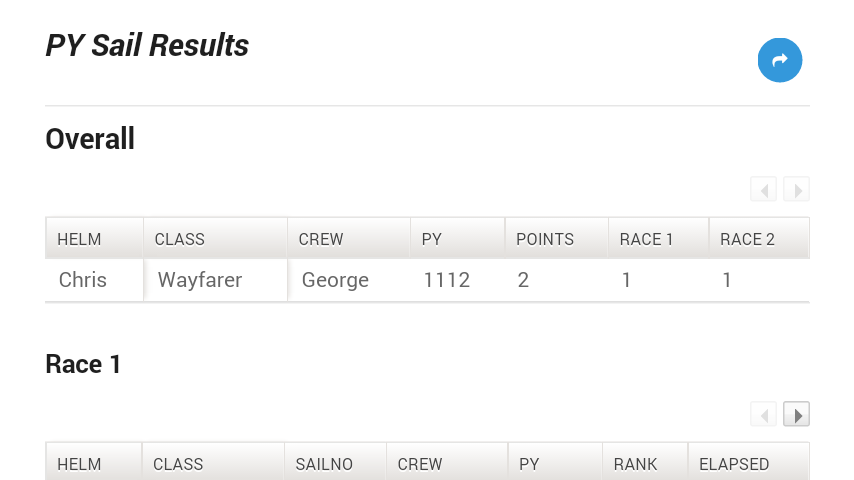The image size is (854, 480).
Task: Click Overall table previous arrow
Action: [763, 189]
